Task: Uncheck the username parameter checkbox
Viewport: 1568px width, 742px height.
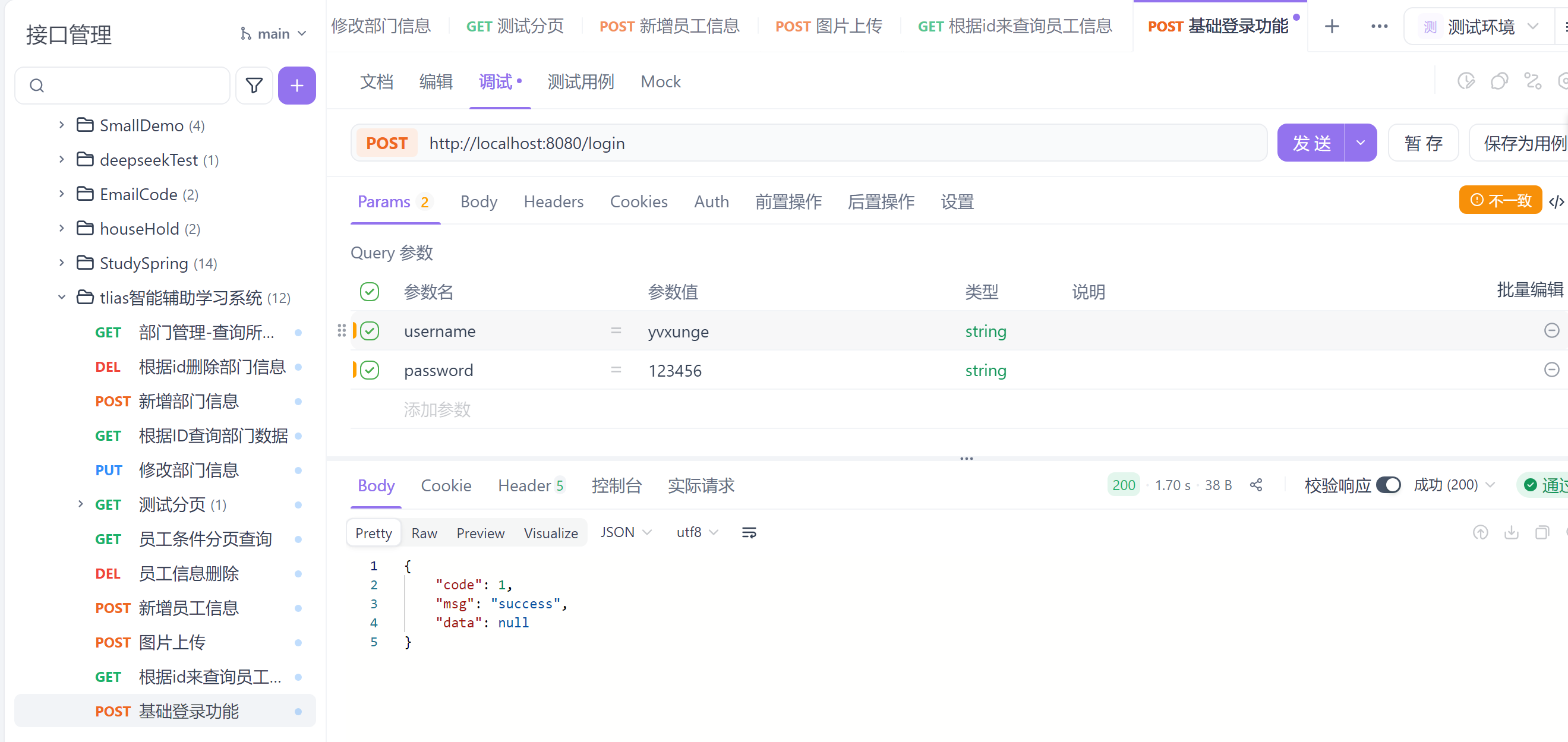Action: point(369,330)
